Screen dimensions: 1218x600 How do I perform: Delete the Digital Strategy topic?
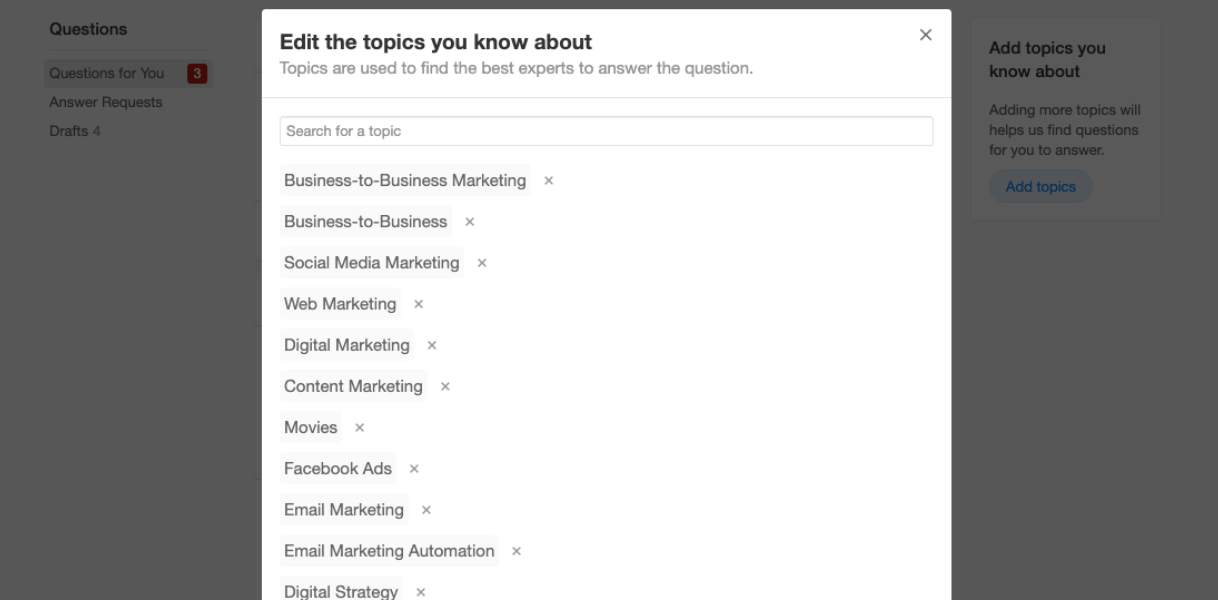click(421, 592)
